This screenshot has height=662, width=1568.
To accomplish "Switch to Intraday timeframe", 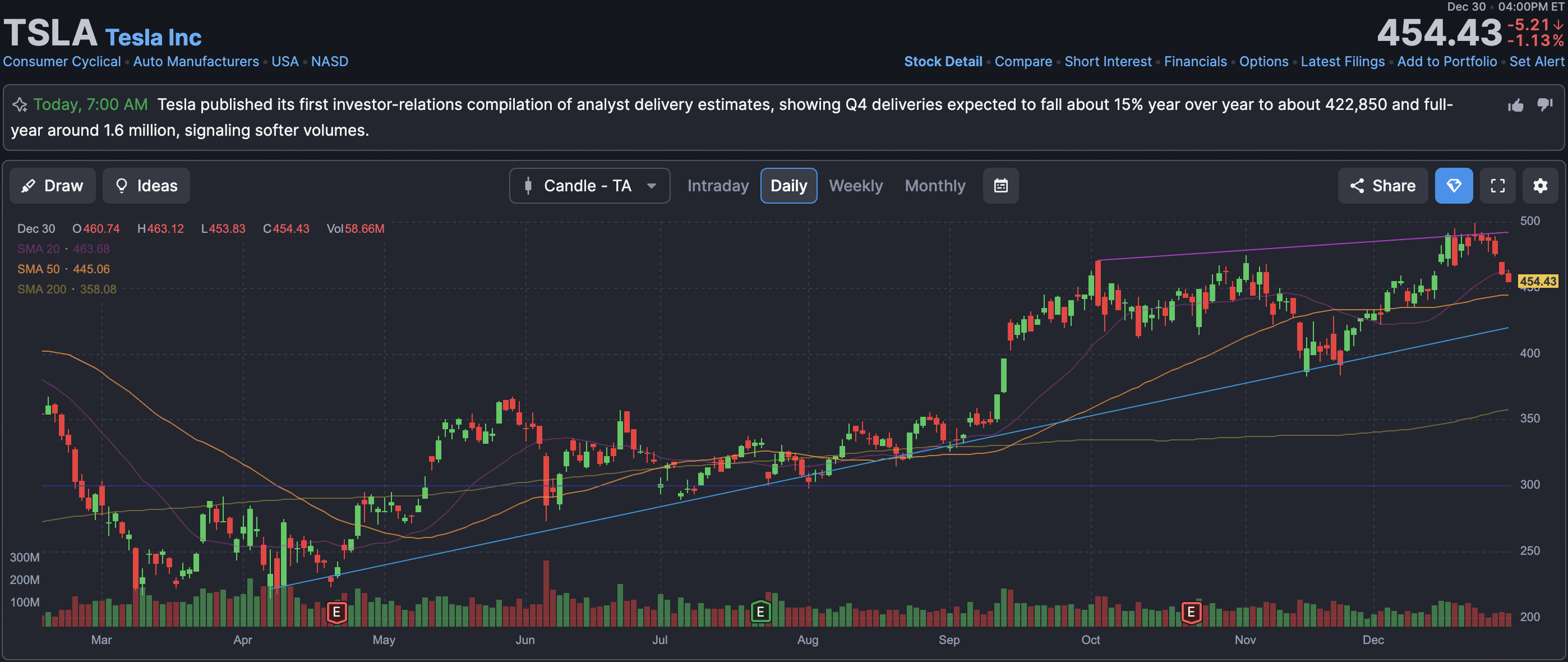I will point(718,186).
